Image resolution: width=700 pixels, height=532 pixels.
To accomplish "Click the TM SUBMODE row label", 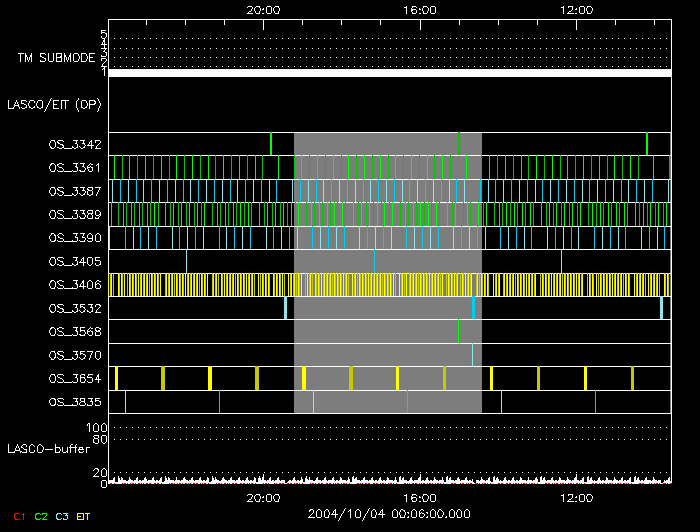I will point(55,58).
